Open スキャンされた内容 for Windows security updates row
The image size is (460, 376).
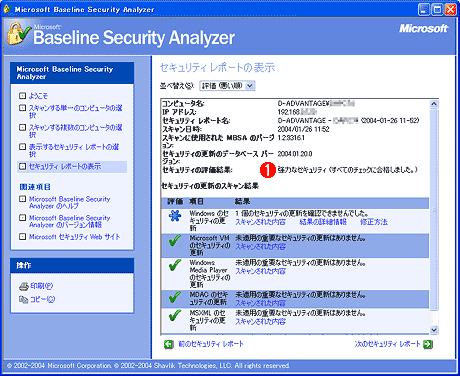pos(260,222)
